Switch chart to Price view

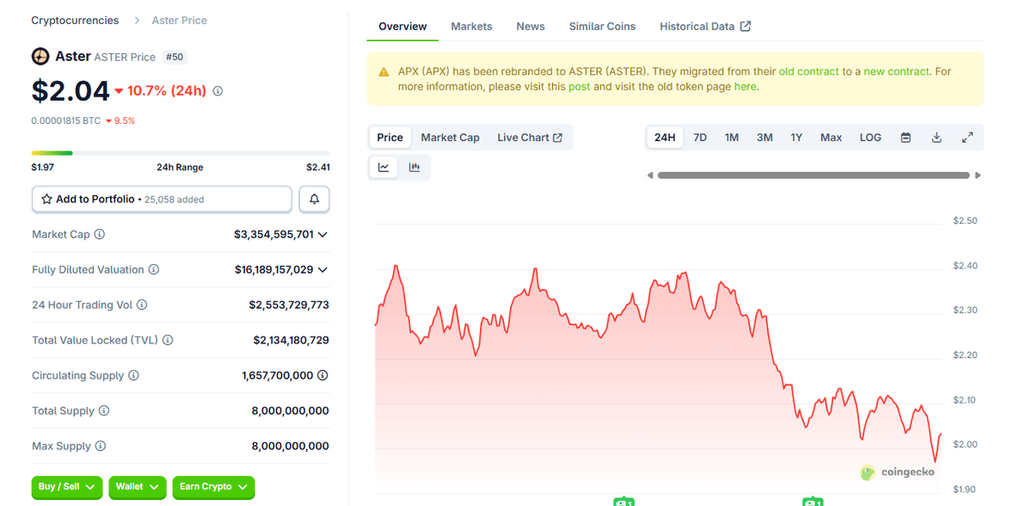click(390, 138)
